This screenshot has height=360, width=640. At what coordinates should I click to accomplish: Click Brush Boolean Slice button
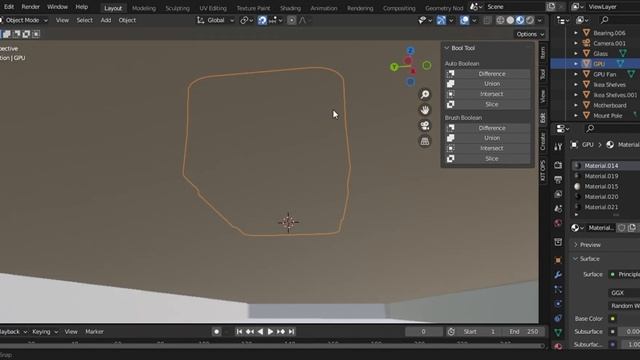488,159
